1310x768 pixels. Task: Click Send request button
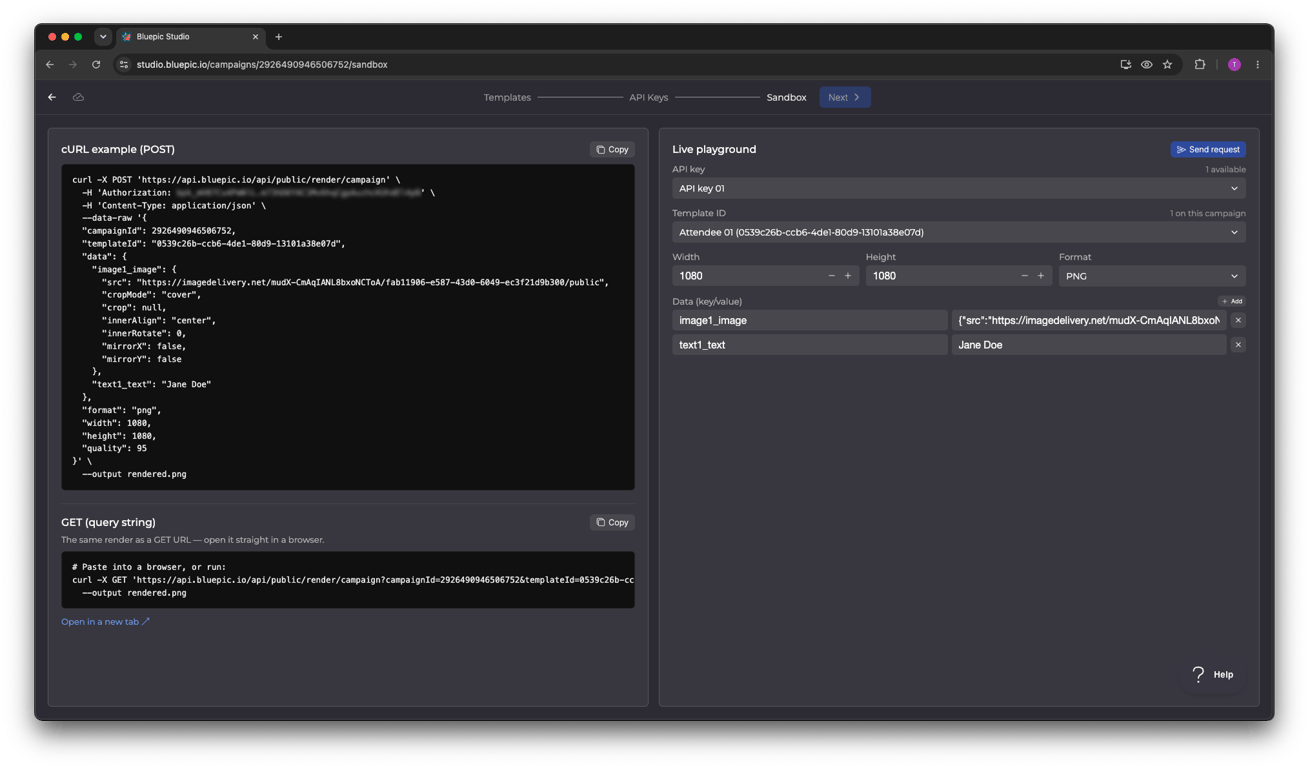tap(1208, 149)
